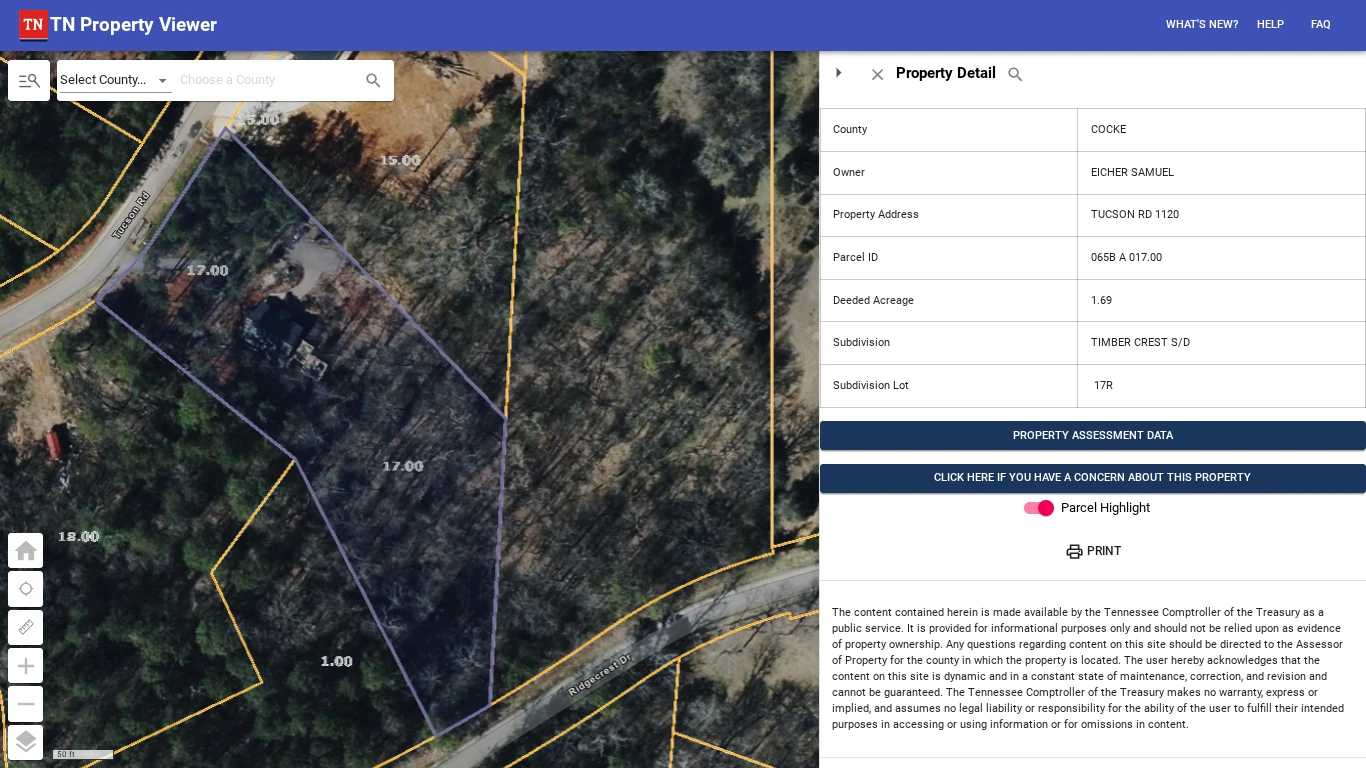Focus the Choose a County input field
Screen dimensions: 1366x768
[265, 80]
